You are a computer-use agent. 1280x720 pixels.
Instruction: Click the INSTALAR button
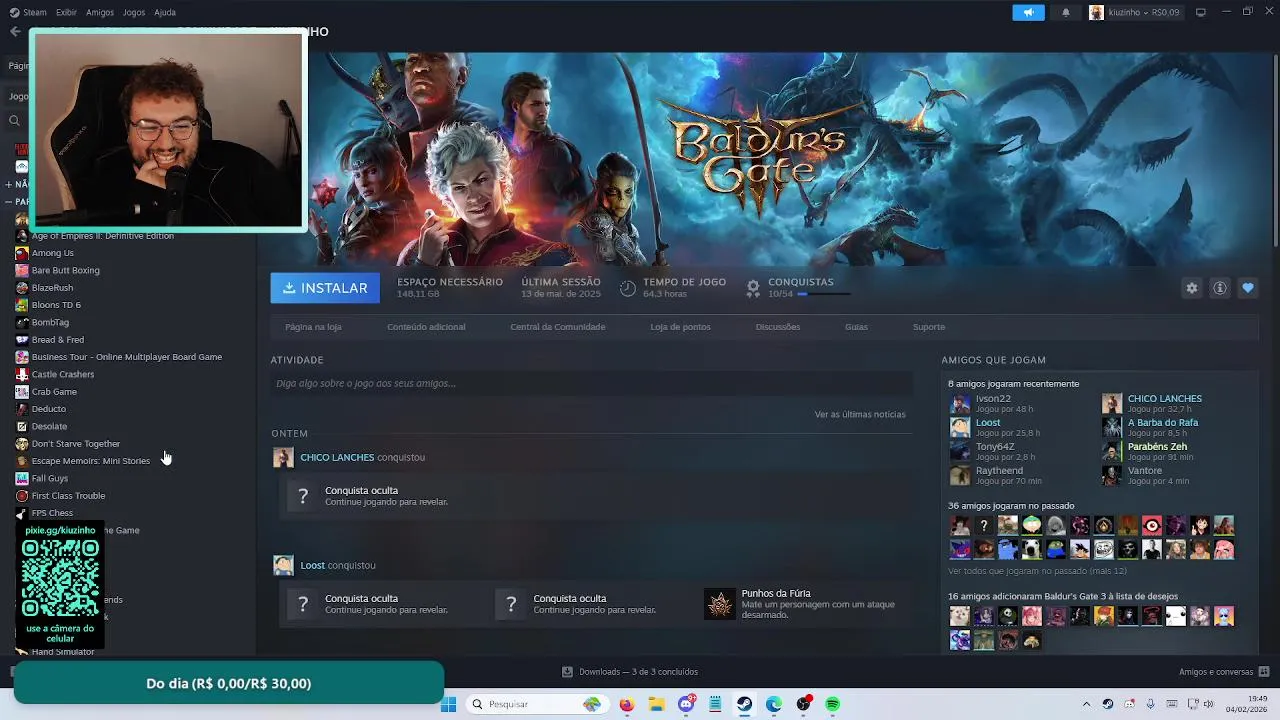tap(325, 288)
